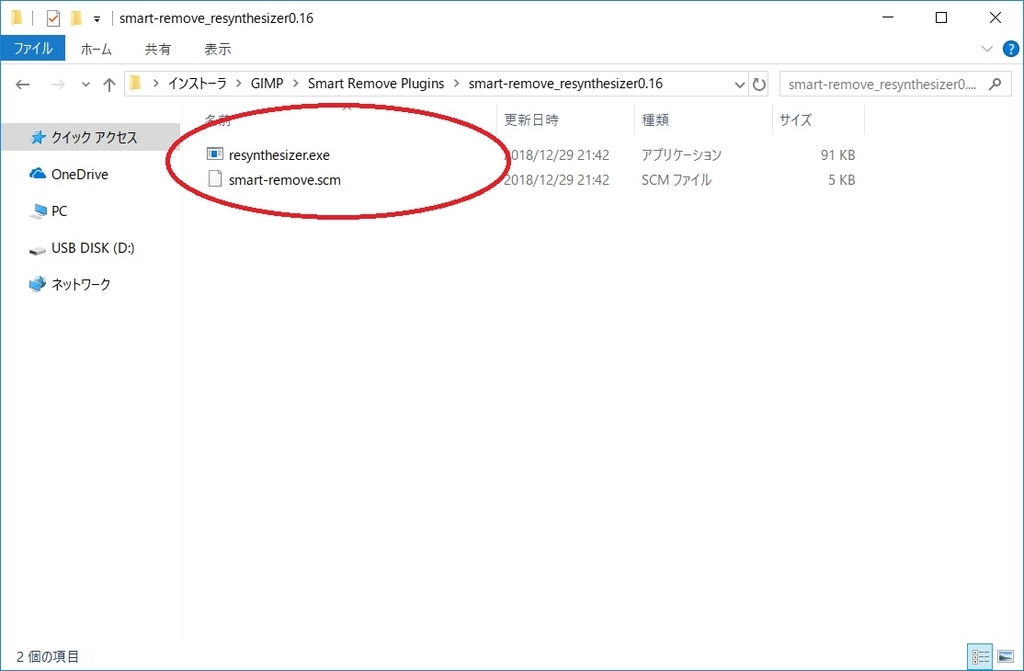
Task: Click the folder icon in address bar
Action: [136, 83]
